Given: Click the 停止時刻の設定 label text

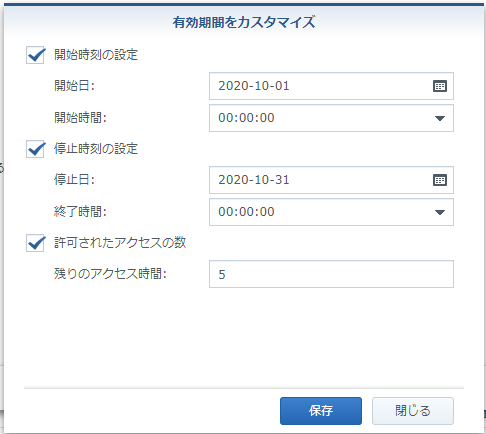Looking at the screenshot, I should coord(96,149).
